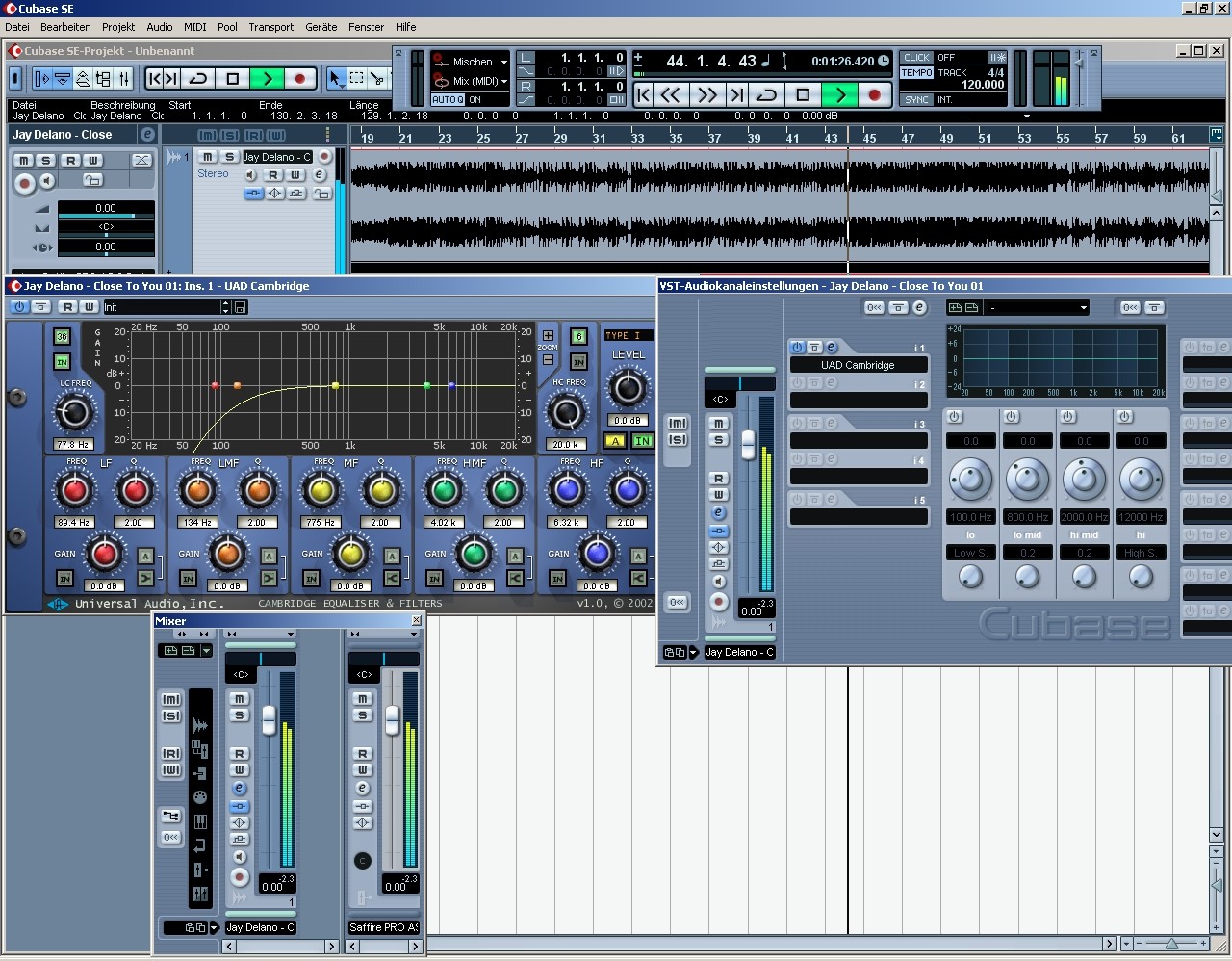Screen dimensions: 1232x961
Task: Go to project start on transport panel
Action: [x=644, y=94]
